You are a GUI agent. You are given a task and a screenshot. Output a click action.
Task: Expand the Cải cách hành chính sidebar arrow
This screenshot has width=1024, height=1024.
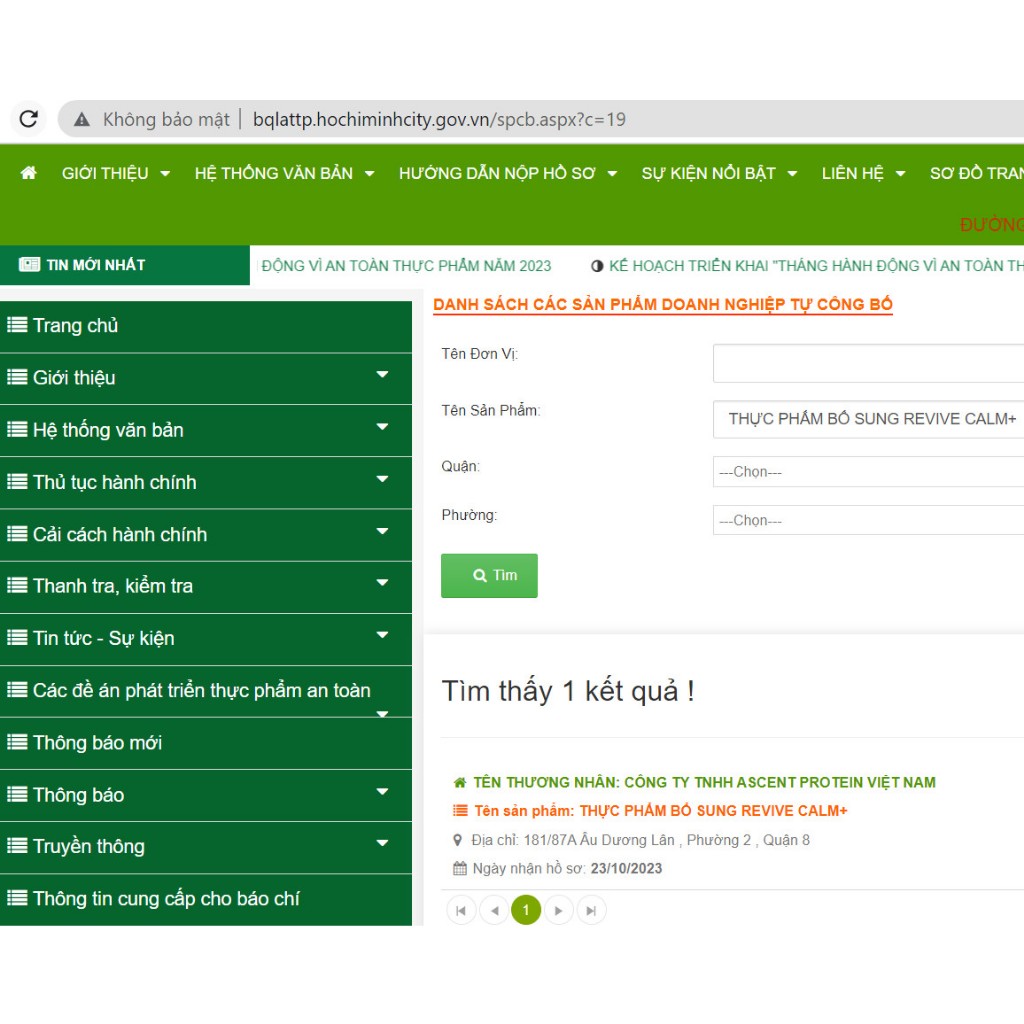tap(383, 531)
